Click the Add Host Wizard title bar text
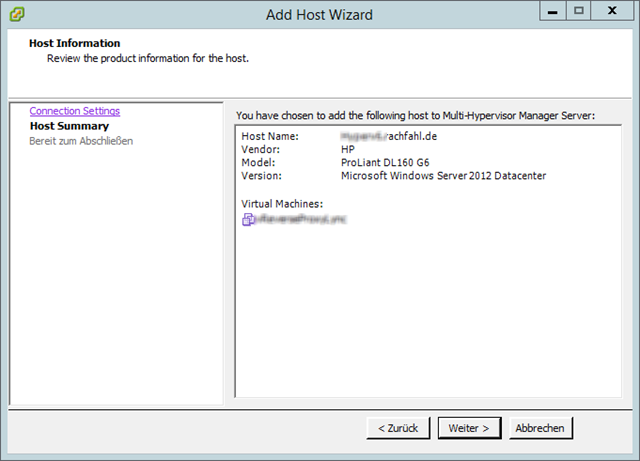This screenshot has width=640, height=461. tap(319, 14)
